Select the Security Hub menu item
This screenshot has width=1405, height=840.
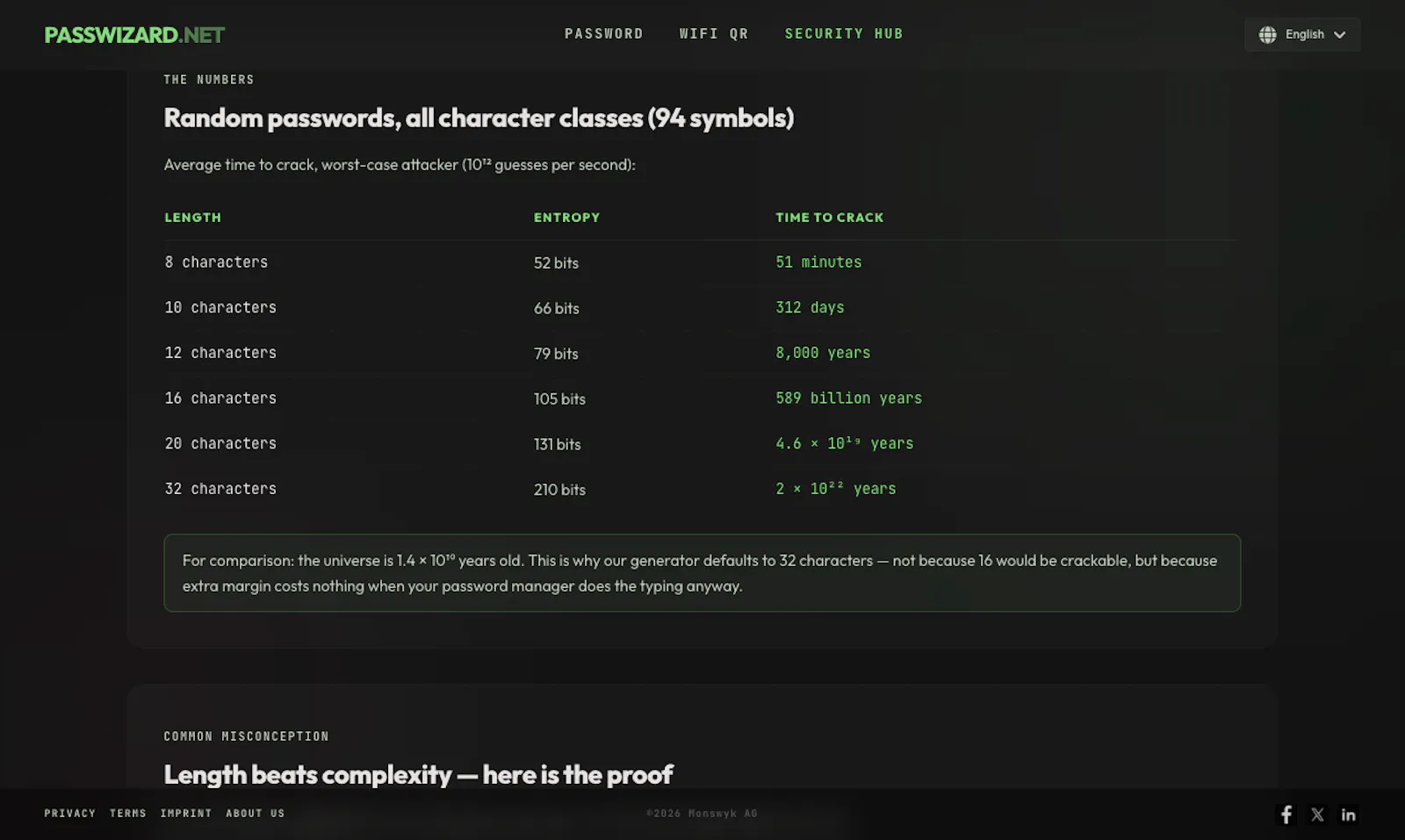[843, 33]
